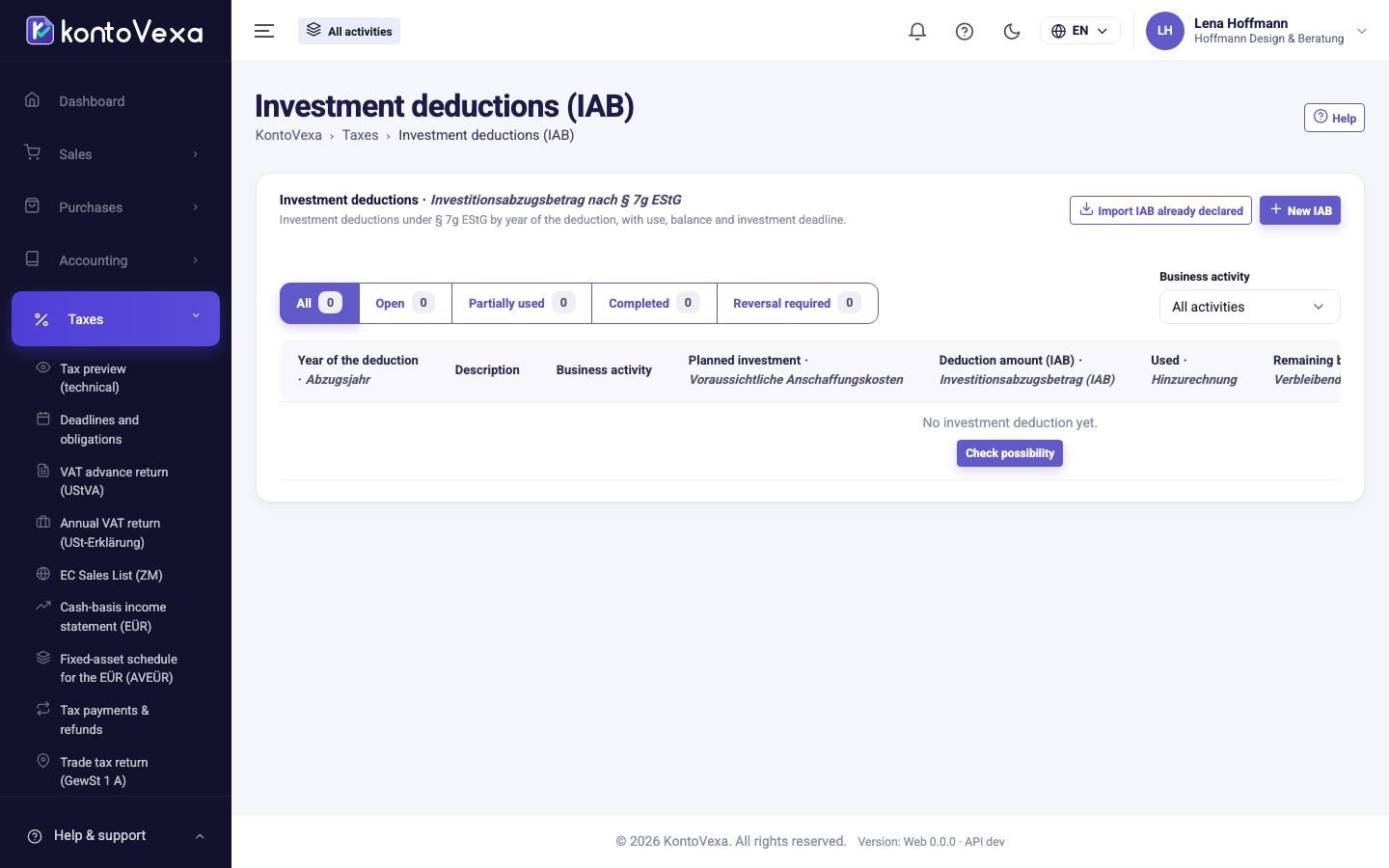Click the briefcase icon beside Annual VAT return

[43, 522]
